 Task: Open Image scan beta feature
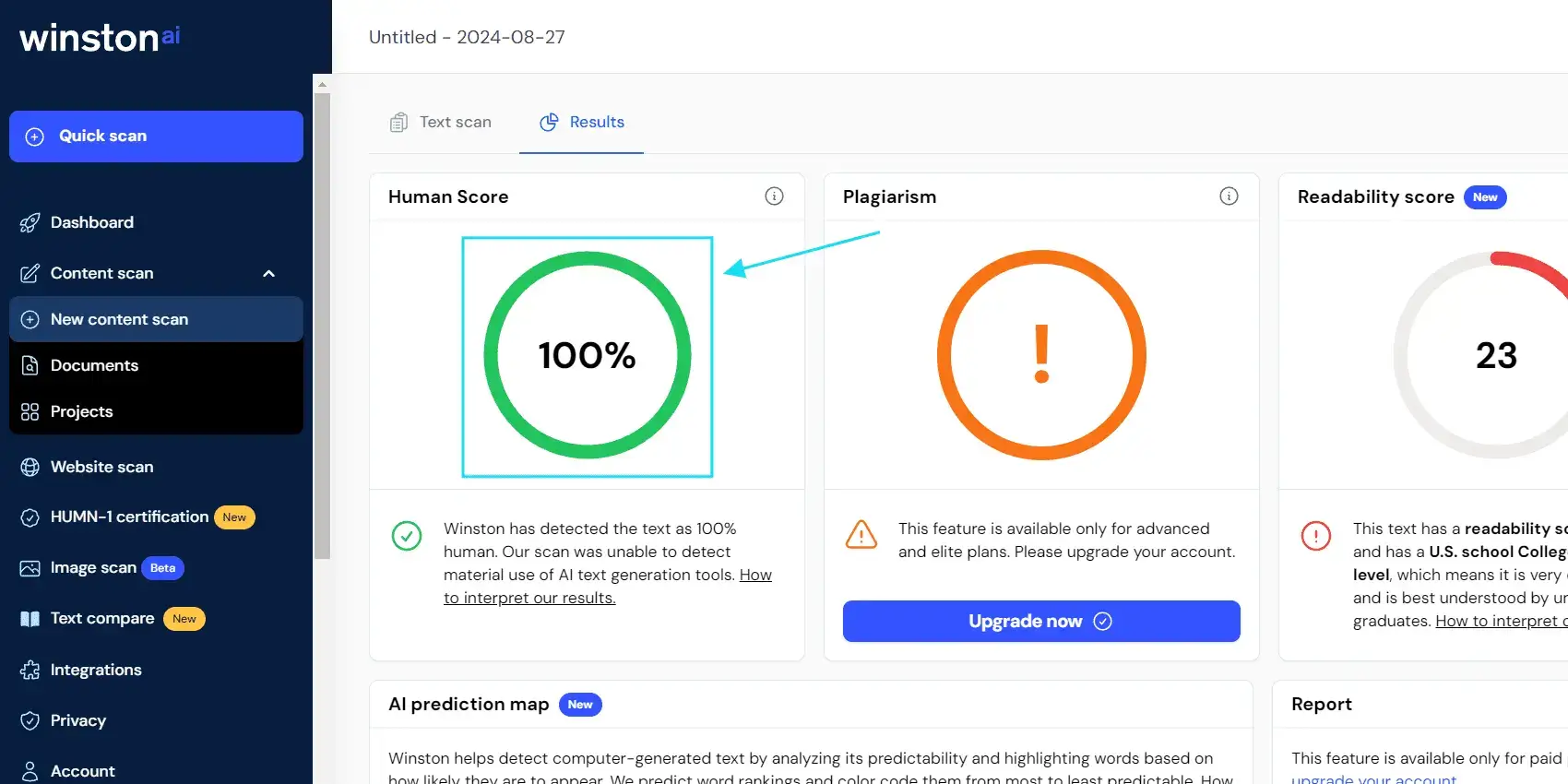pos(93,568)
